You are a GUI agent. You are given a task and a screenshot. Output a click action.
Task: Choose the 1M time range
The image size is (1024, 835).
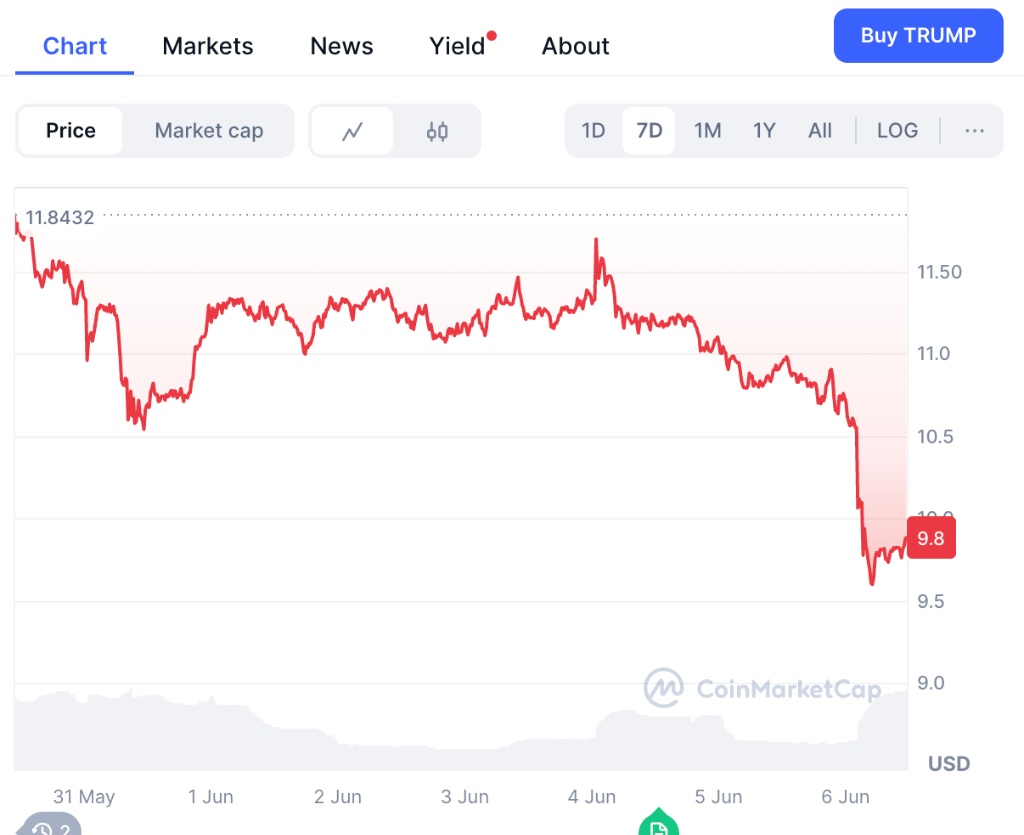click(x=708, y=131)
